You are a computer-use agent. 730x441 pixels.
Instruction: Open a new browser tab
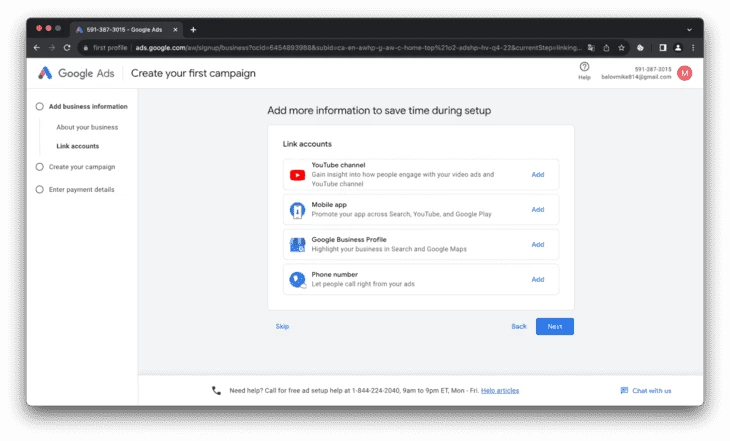pos(193,29)
